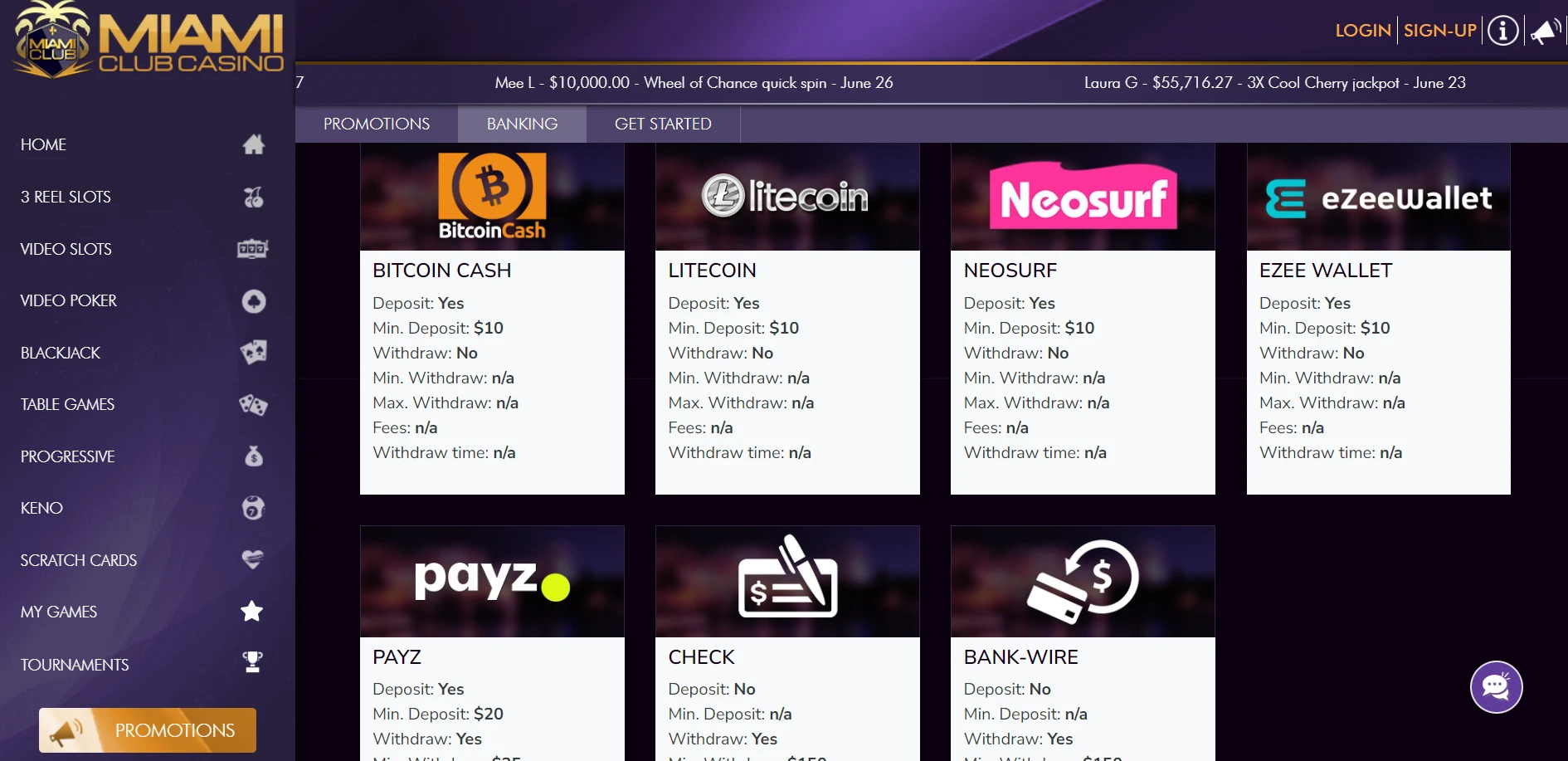
Task: Click the Video Poker spade chip icon
Action: (x=254, y=300)
